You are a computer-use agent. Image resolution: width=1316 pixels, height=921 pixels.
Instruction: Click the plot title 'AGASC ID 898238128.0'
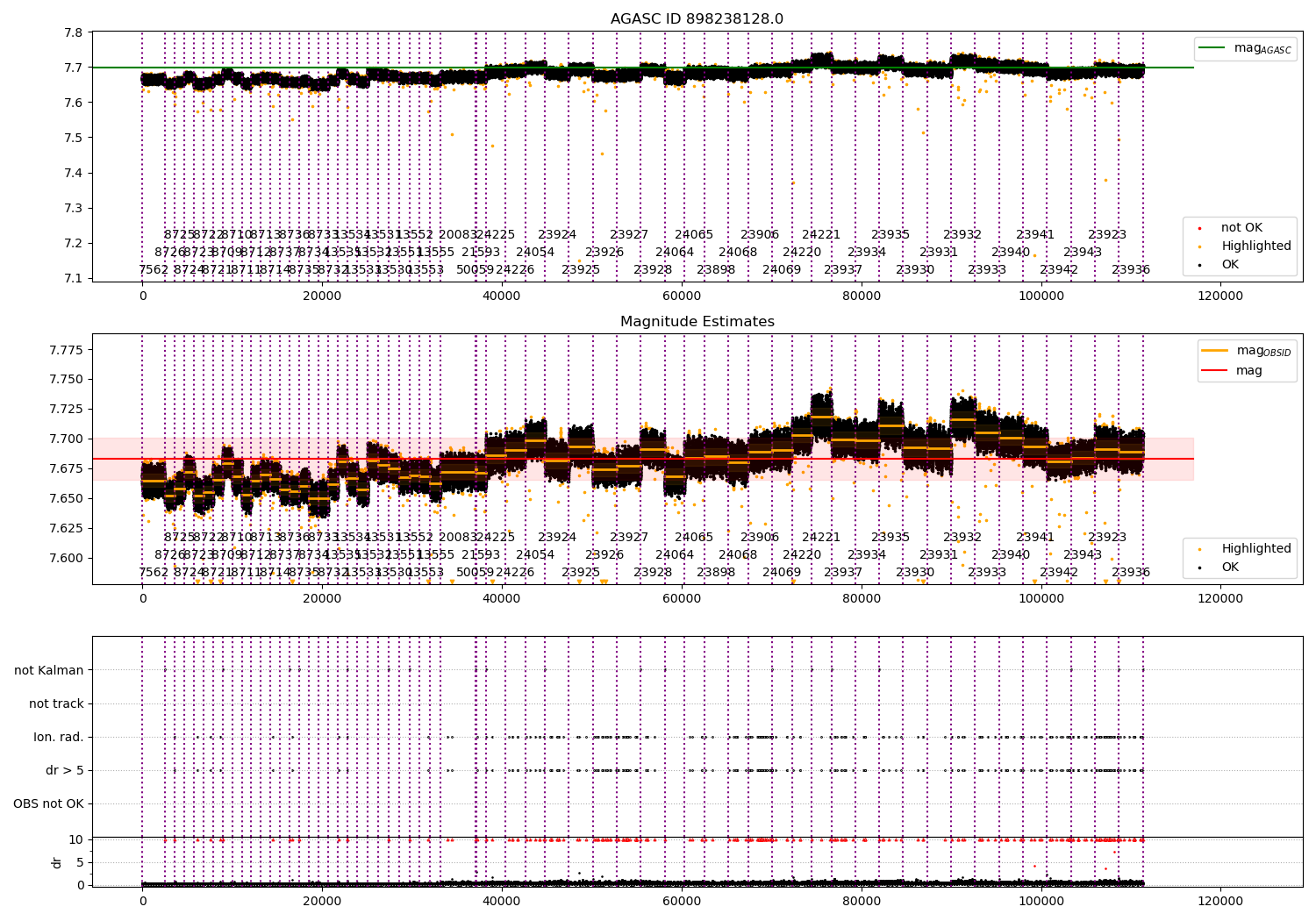[x=697, y=18]
